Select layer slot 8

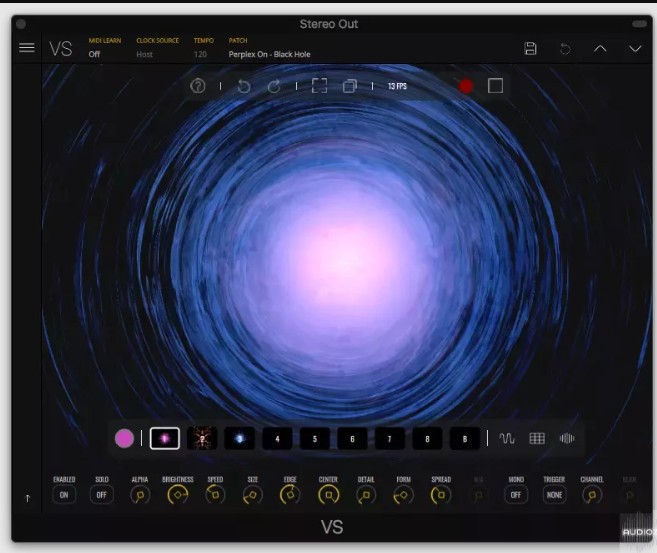click(427, 439)
